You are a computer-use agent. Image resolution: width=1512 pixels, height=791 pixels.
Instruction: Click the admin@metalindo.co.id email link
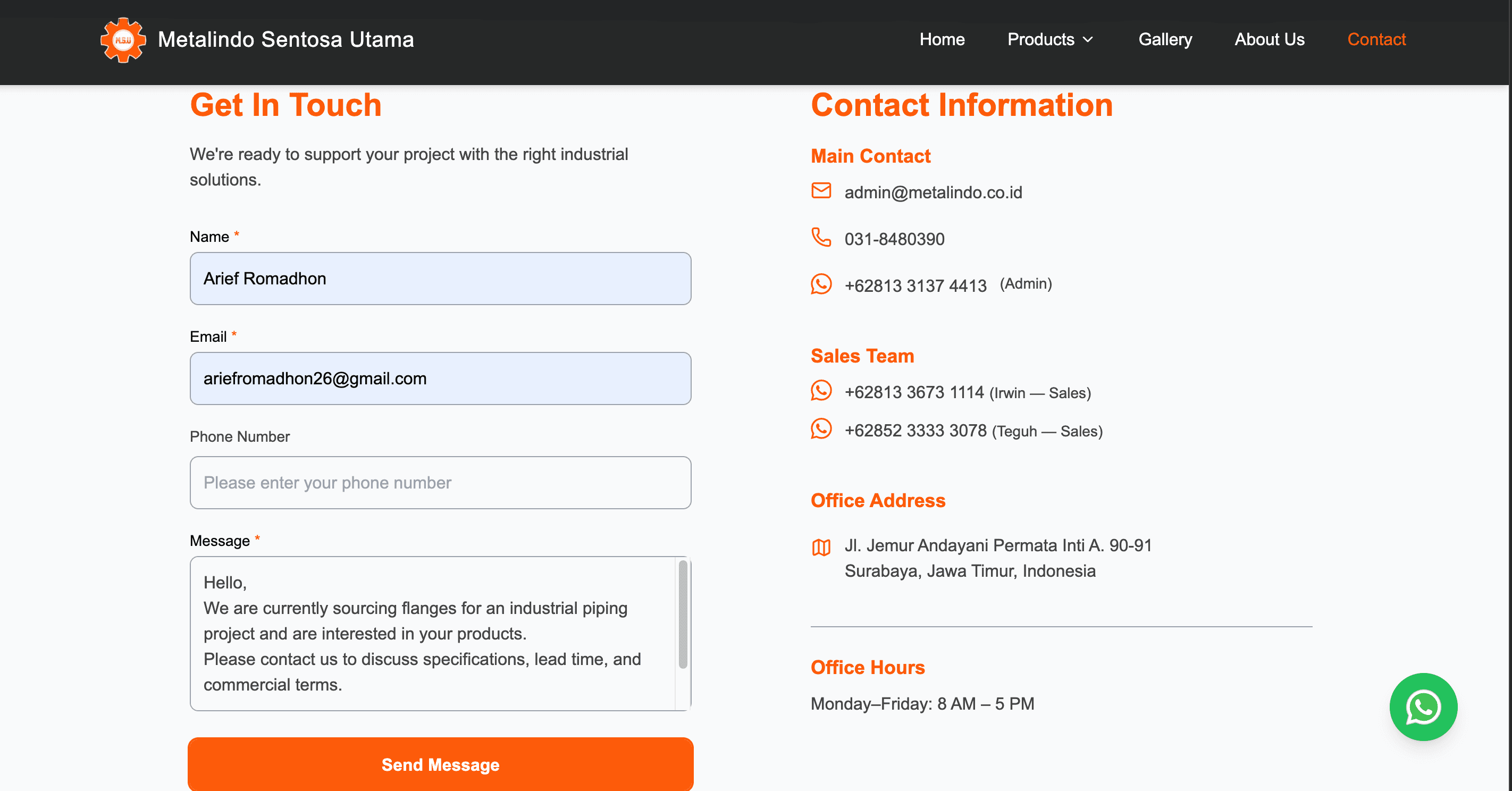pyautogui.click(x=933, y=192)
